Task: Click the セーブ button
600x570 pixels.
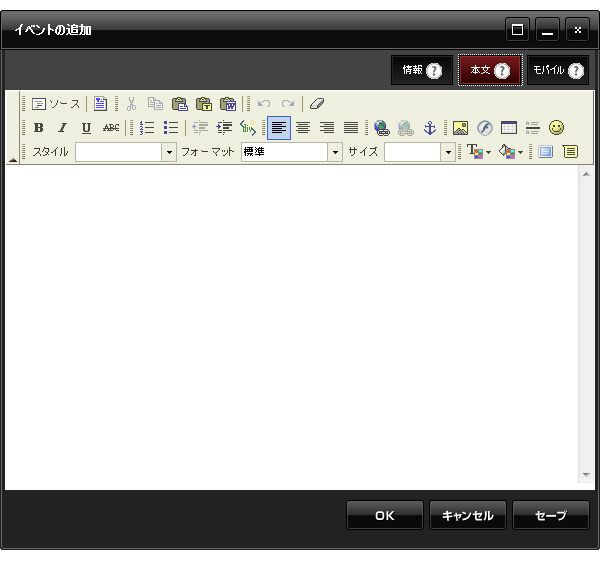Action: click(x=551, y=515)
